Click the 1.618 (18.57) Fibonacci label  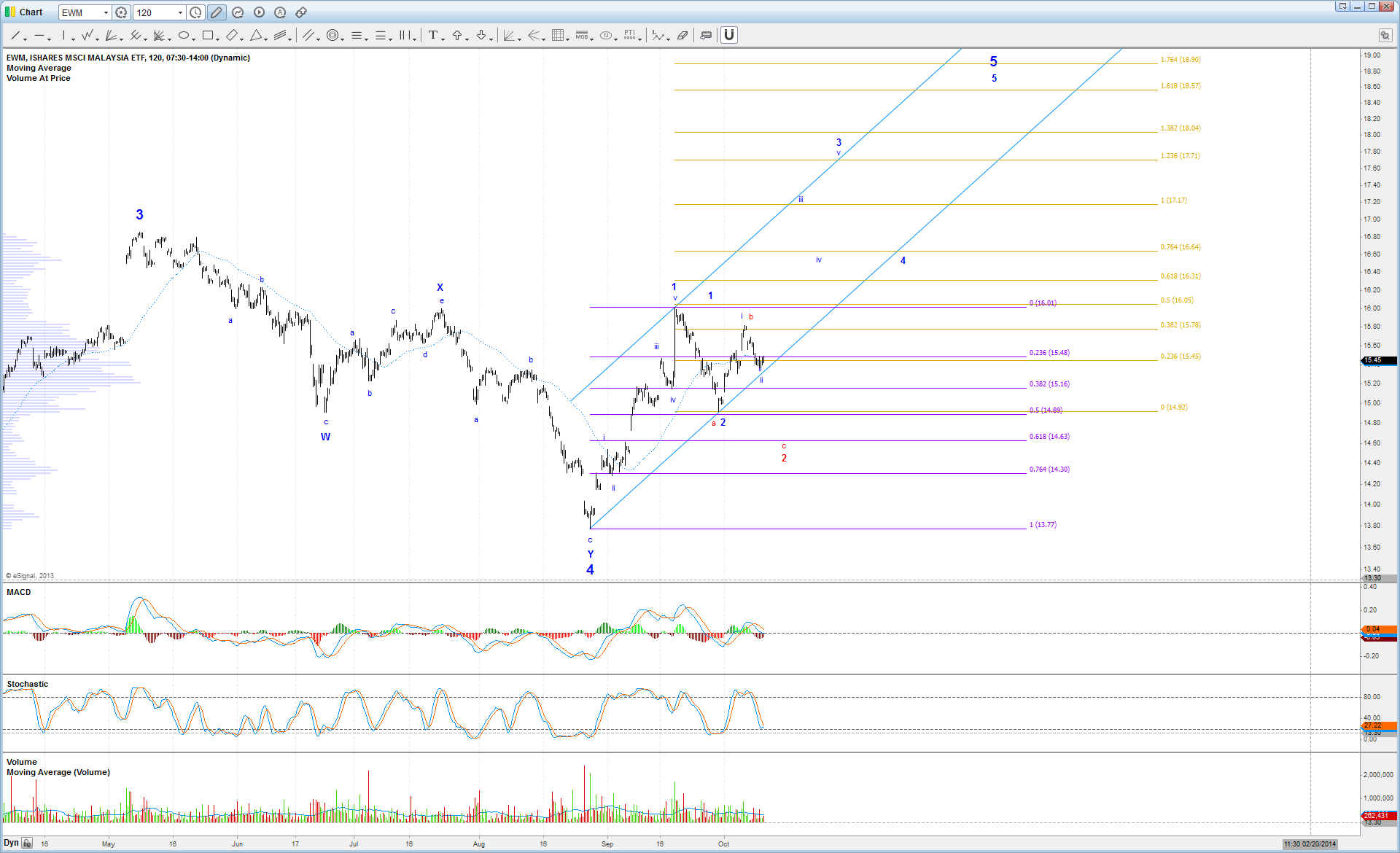(1181, 86)
